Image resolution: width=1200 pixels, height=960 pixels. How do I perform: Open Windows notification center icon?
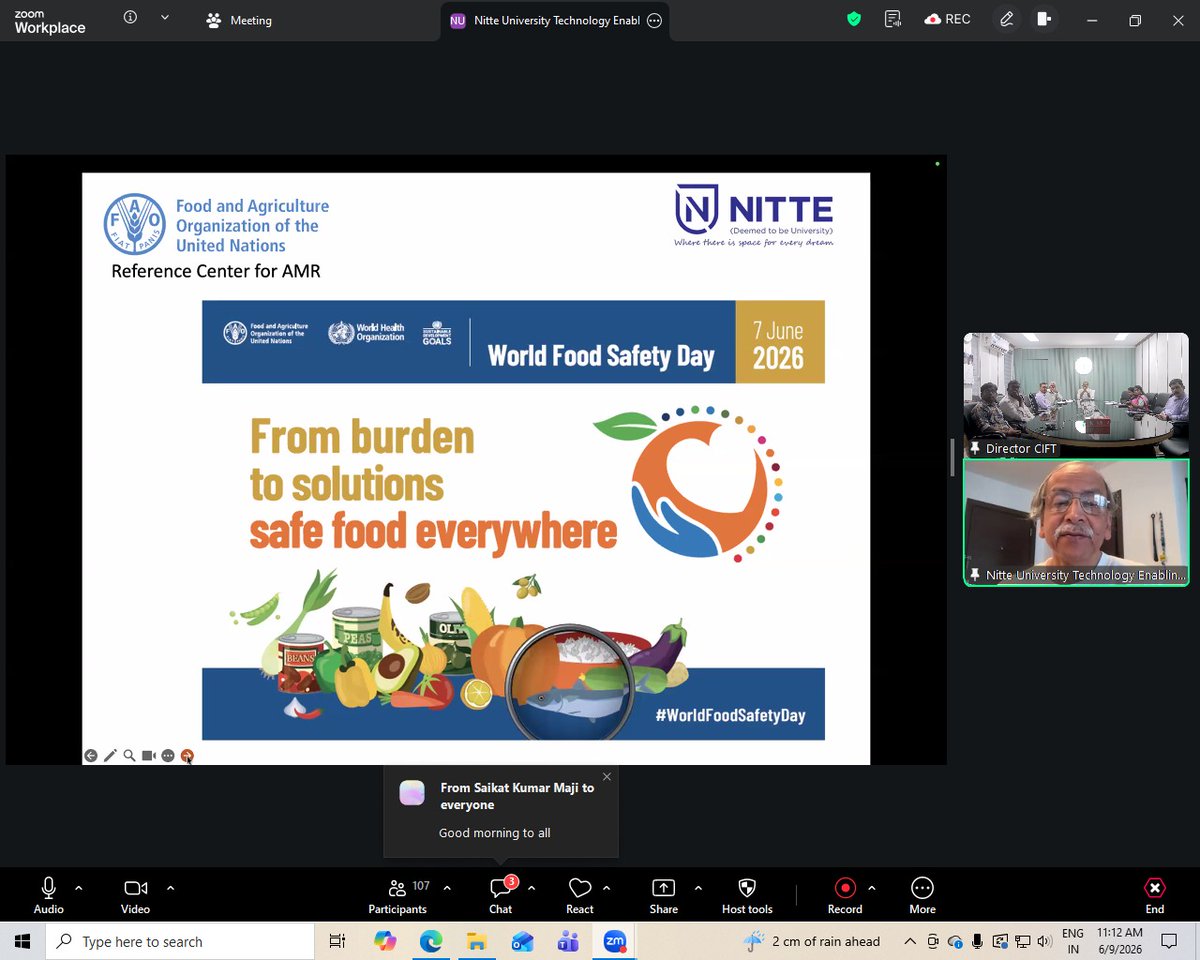(1169, 941)
